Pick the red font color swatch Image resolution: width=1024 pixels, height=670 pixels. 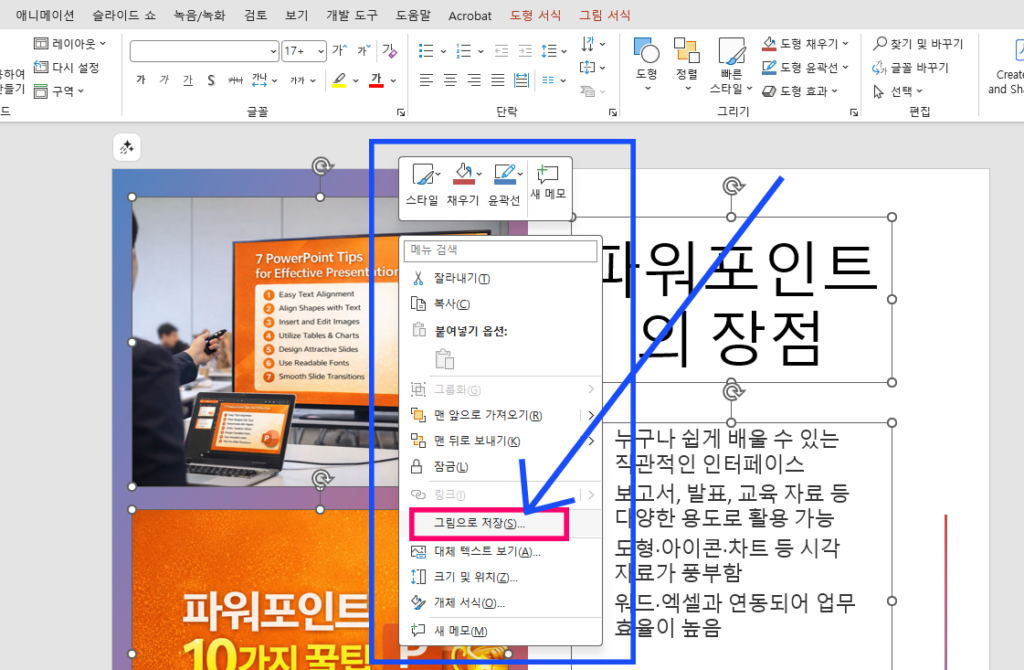coord(377,80)
